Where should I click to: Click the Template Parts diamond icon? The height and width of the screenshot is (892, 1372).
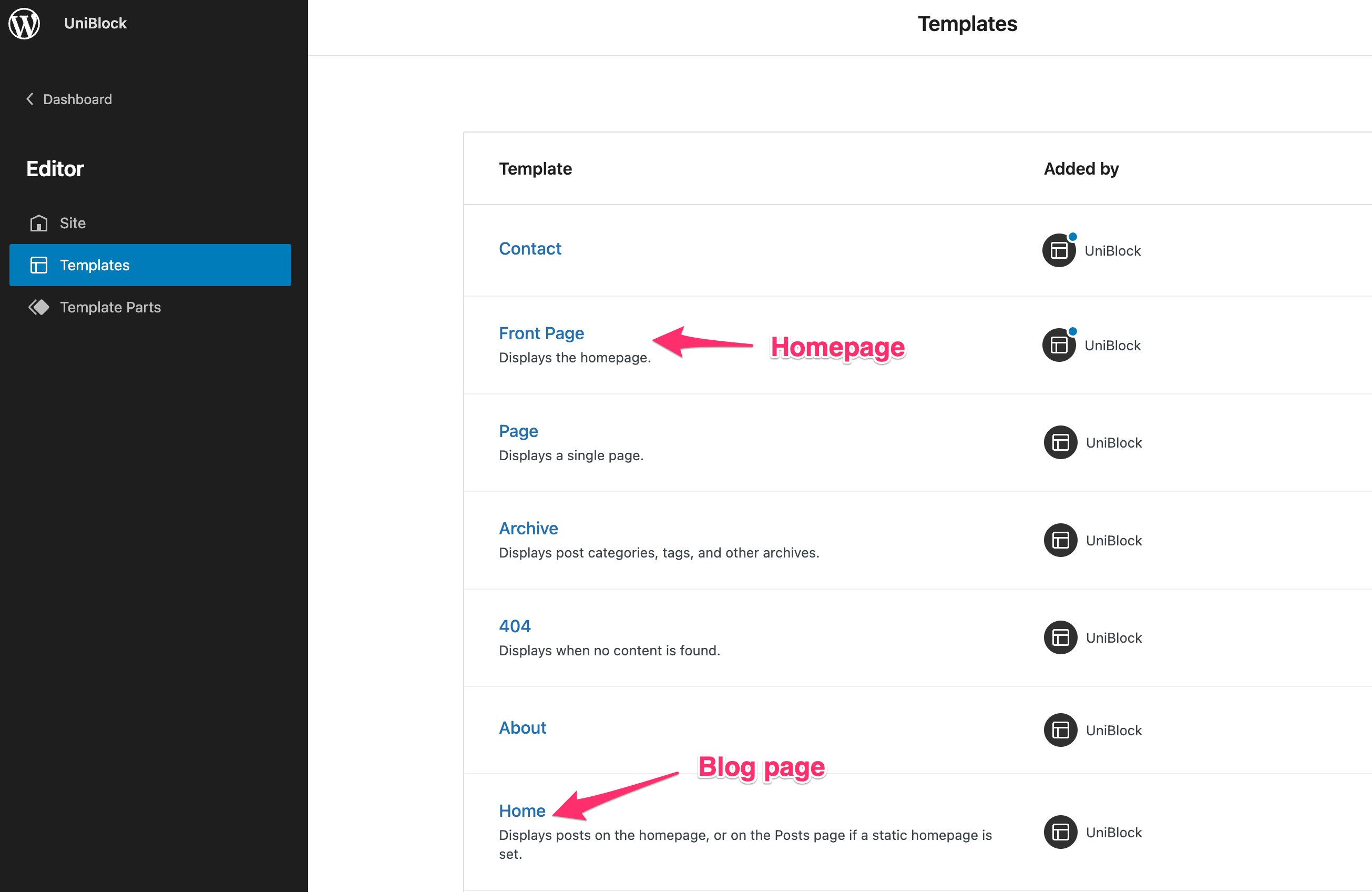click(x=38, y=307)
